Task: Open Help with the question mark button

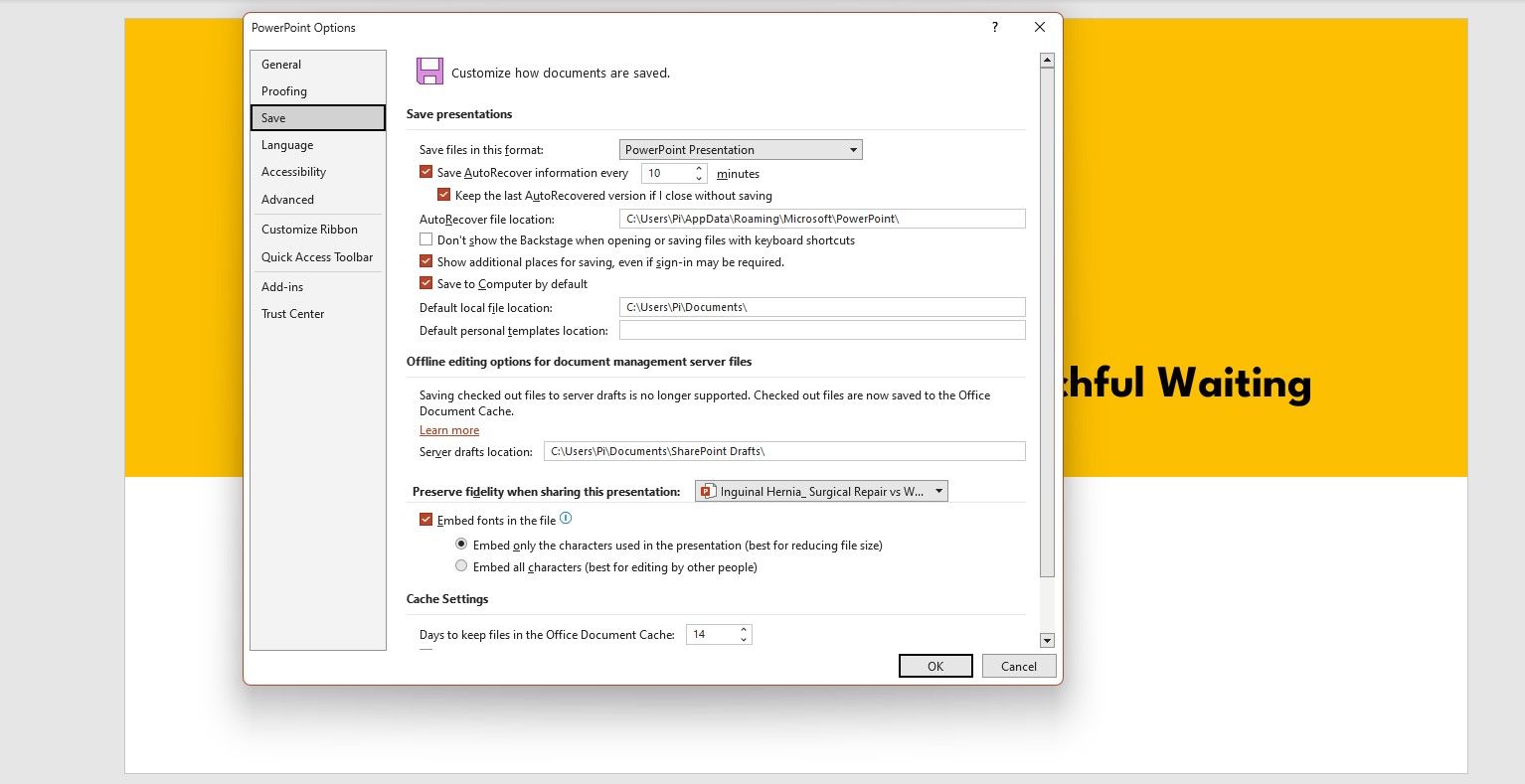Action: coord(994,28)
